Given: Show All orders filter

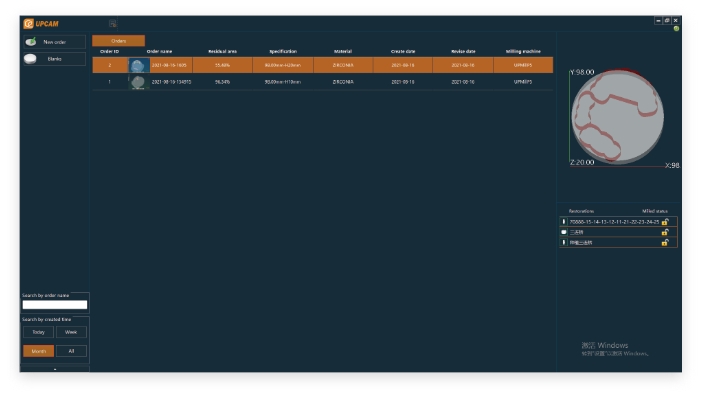Looking at the screenshot, I should (x=71, y=351).
